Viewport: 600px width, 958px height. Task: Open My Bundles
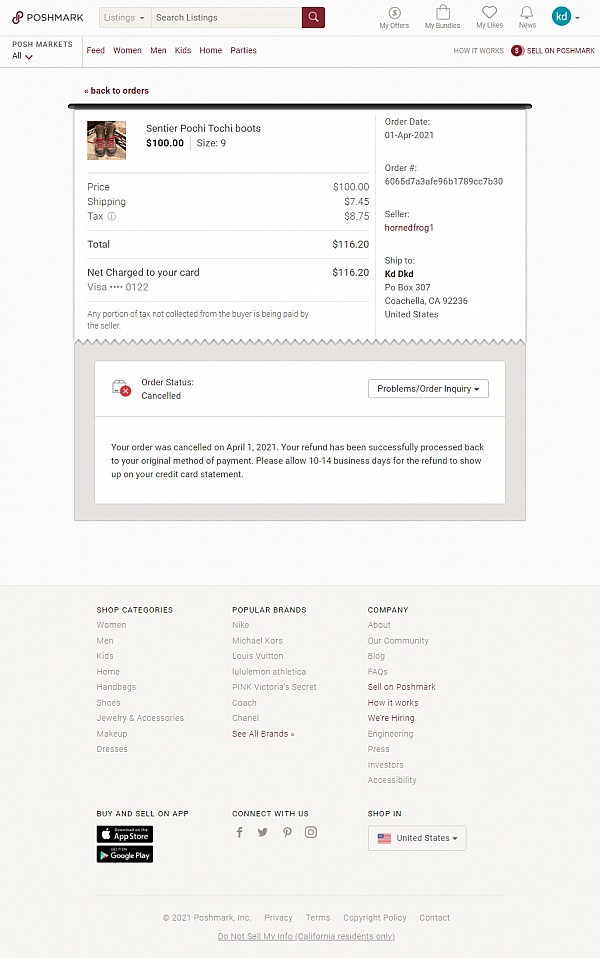442,17
